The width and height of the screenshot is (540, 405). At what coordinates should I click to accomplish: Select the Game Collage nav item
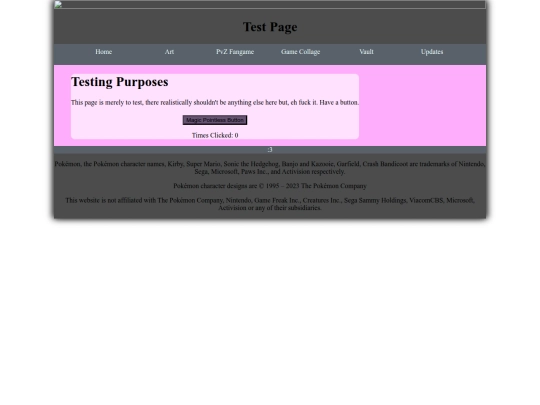(x=300, y=52)
